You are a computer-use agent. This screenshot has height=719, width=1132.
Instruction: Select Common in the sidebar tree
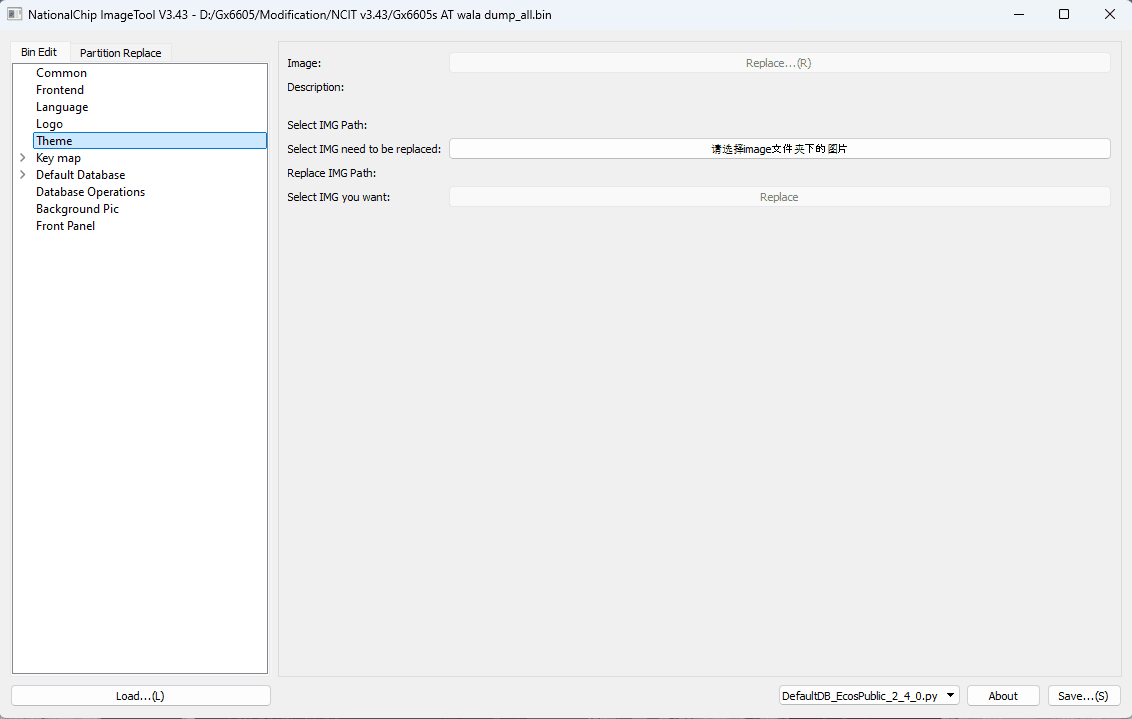(x=61, y=72)
